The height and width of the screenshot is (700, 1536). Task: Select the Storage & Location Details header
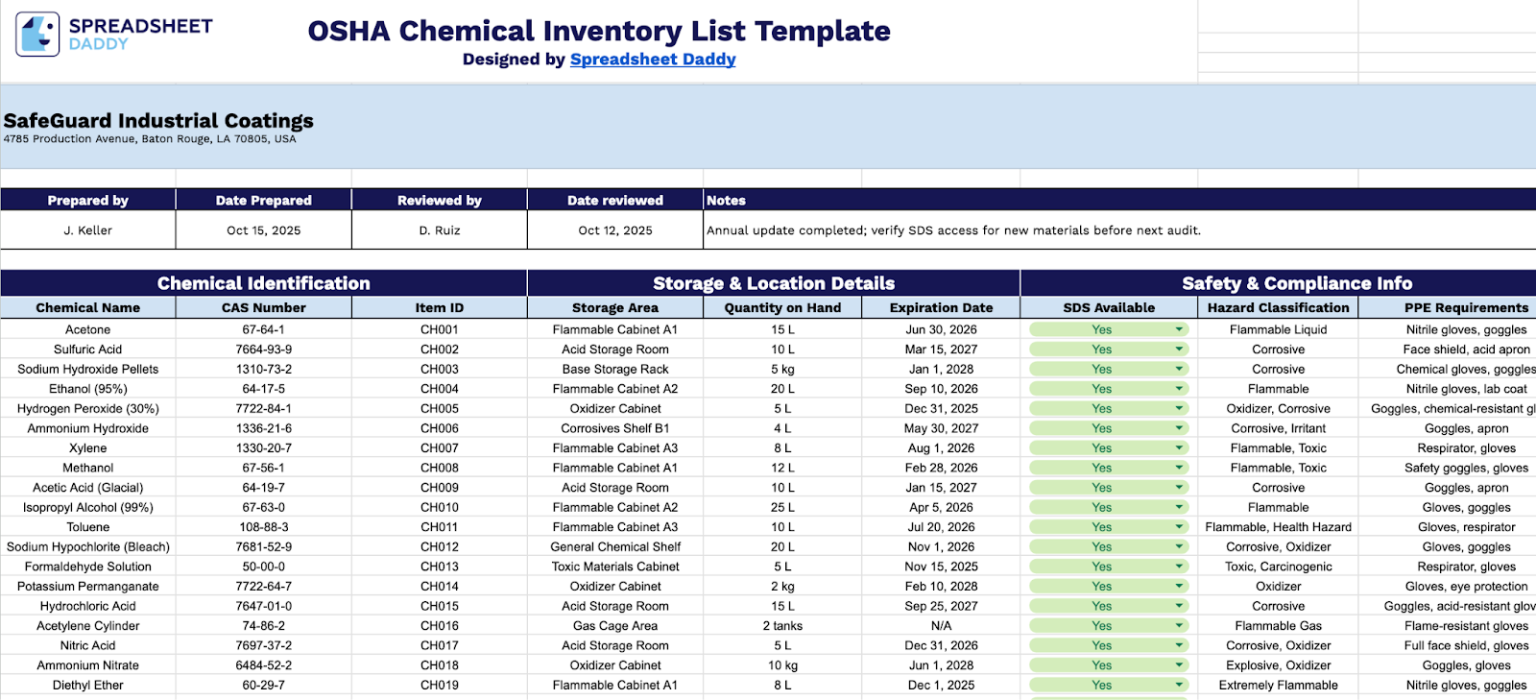(773, 283)
